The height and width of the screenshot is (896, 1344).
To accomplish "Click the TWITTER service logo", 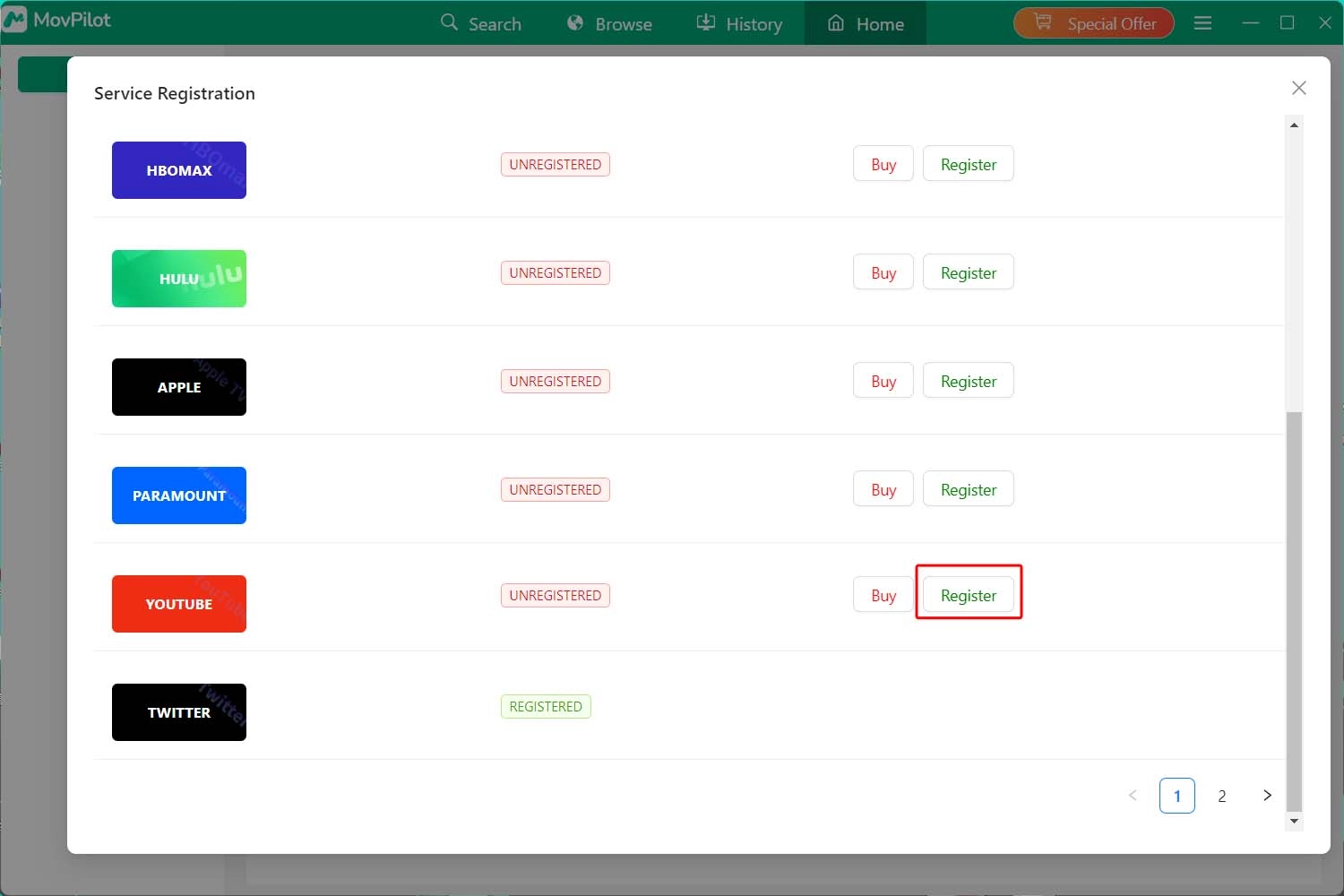I will [178, 711].
